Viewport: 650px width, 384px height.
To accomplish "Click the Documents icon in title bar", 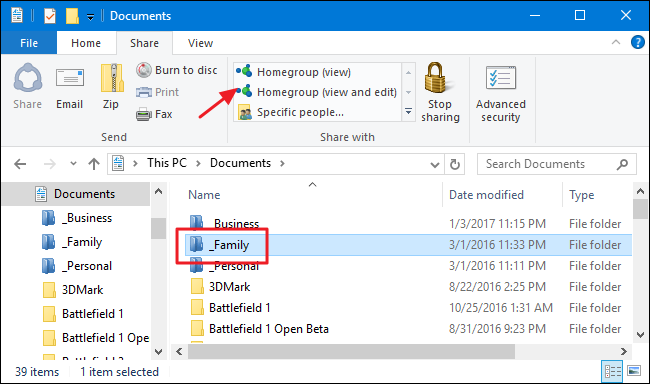I will (17, 15).
